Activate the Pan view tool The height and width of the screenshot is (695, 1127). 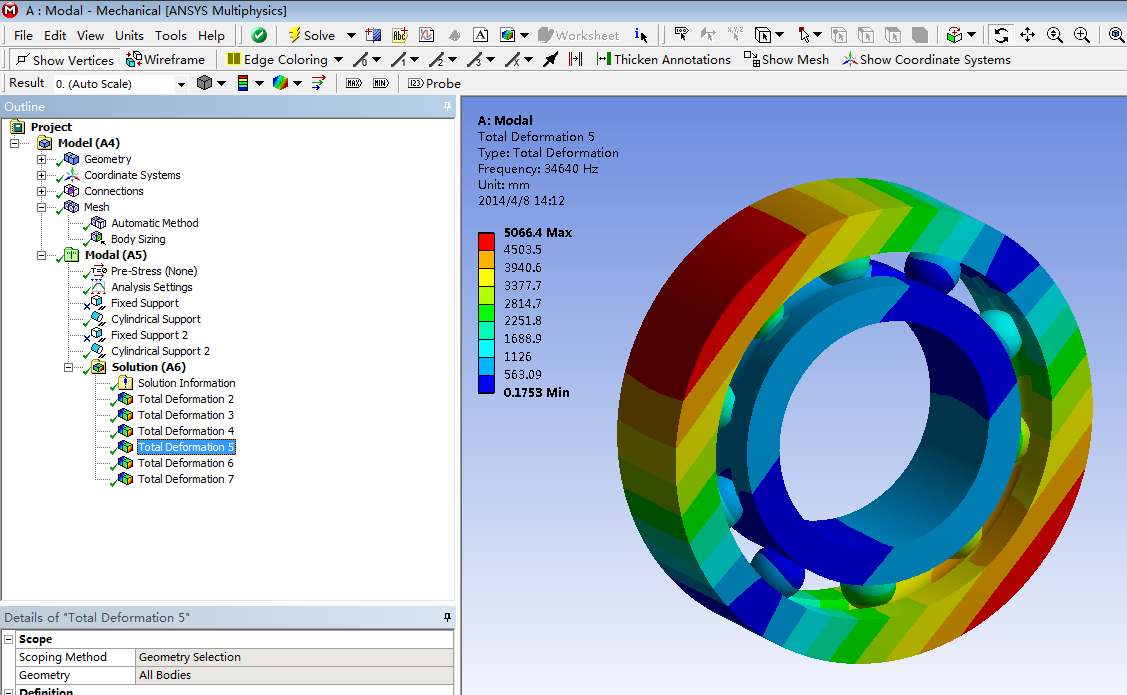pyautogui.click(x=1027, y=35)
